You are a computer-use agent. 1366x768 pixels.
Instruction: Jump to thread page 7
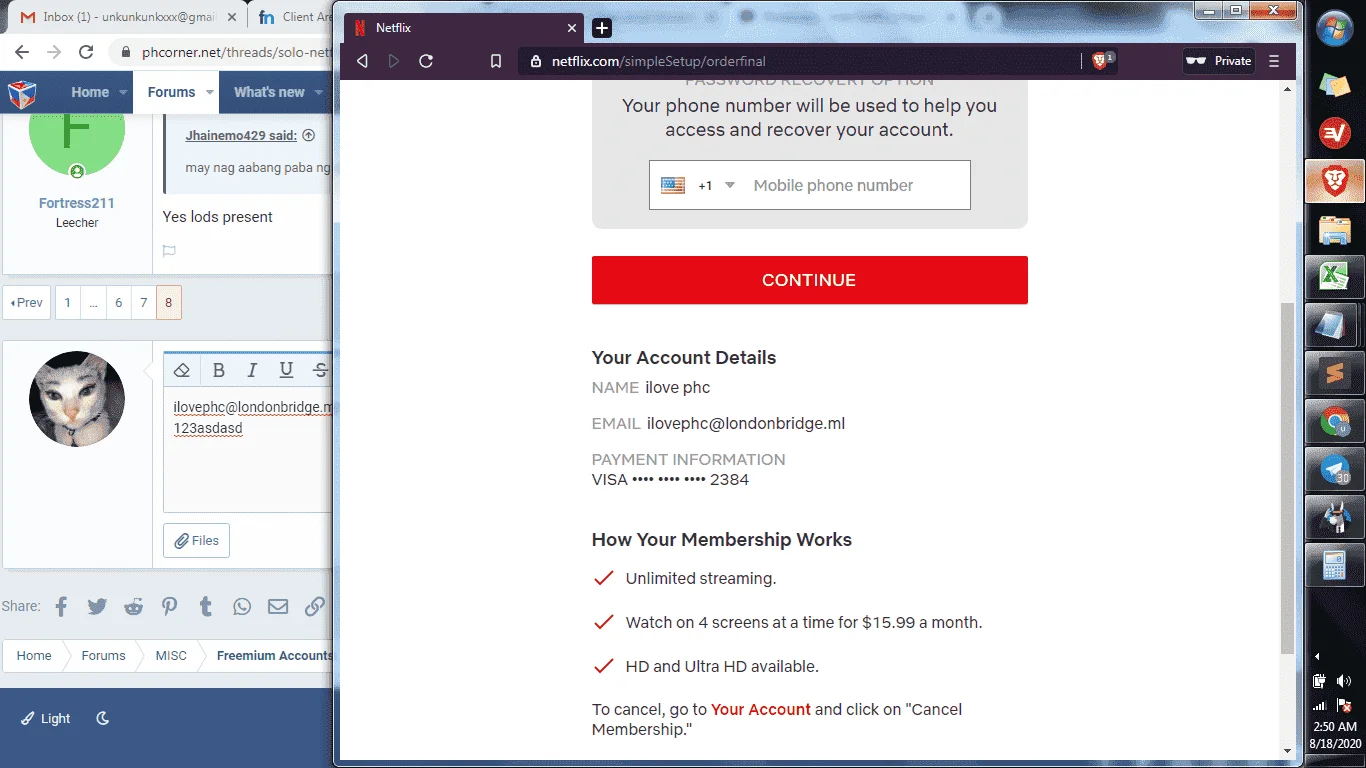coord(144,302)
